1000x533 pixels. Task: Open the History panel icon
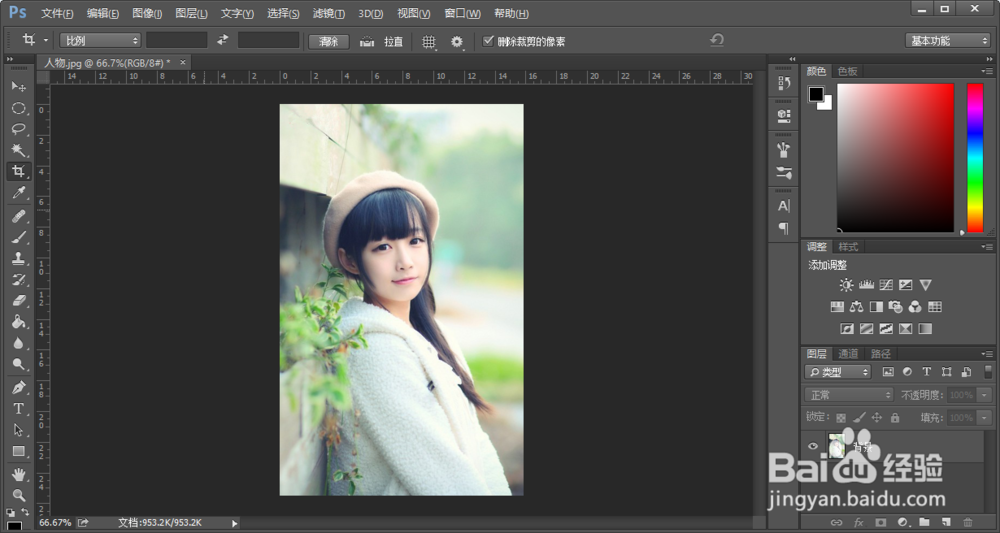coord(784,82)
